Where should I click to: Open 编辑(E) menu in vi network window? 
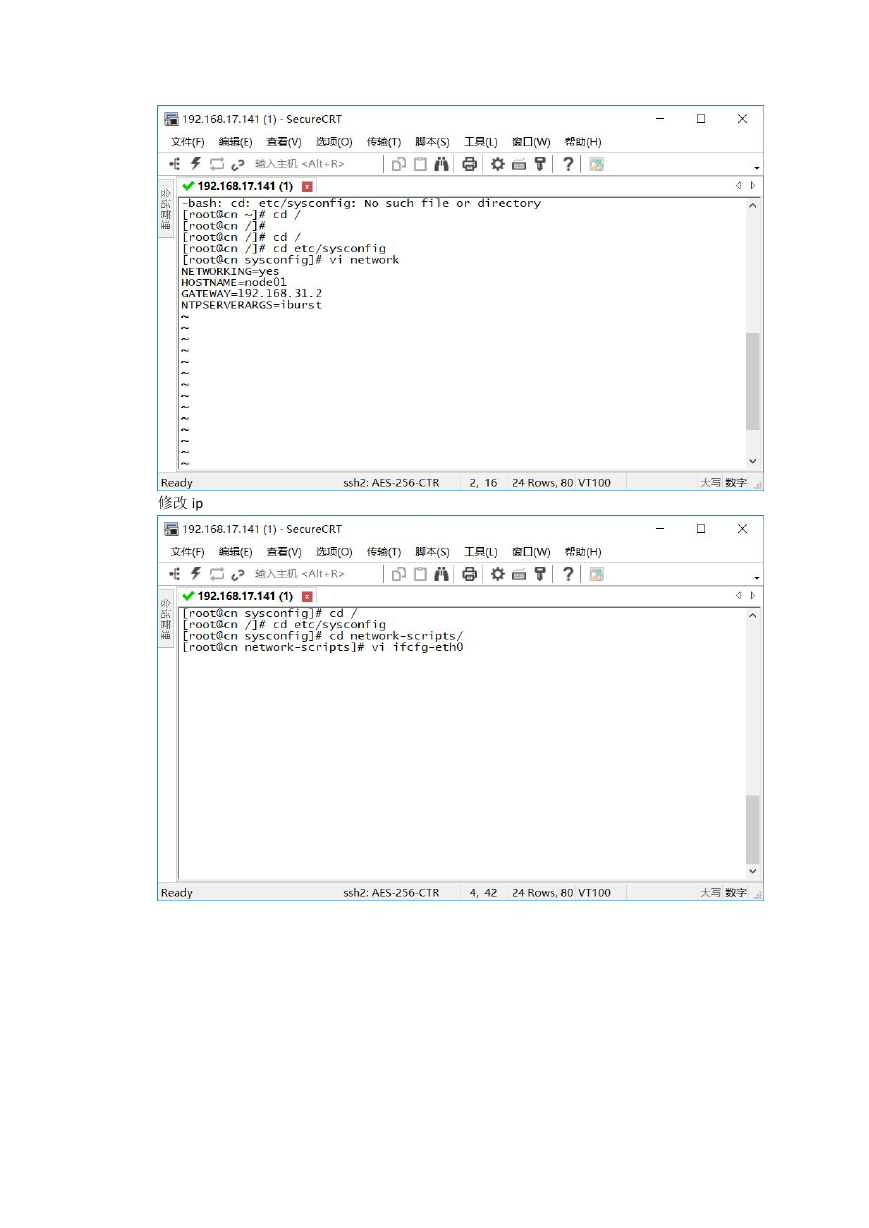(x=236, y=142)
